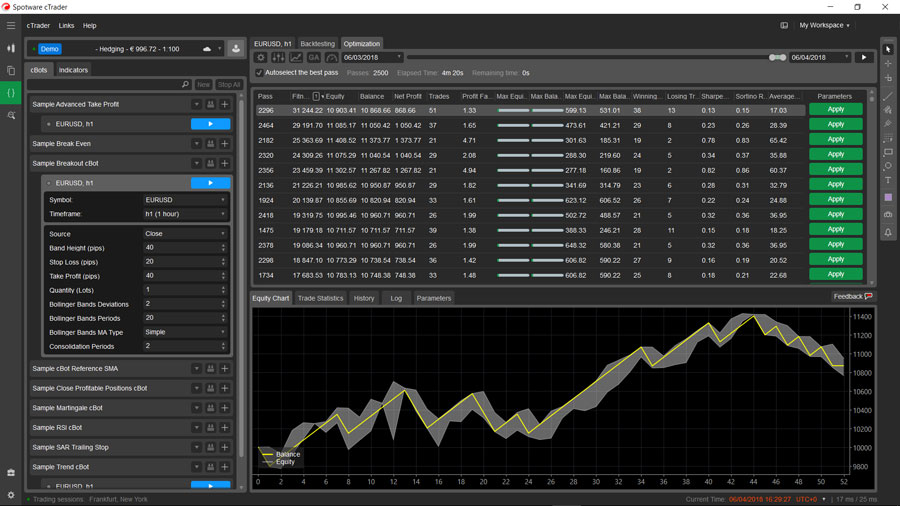This screenshot has width=900, height=506.
Task: Open the Links menu
Action: (66, 26)
